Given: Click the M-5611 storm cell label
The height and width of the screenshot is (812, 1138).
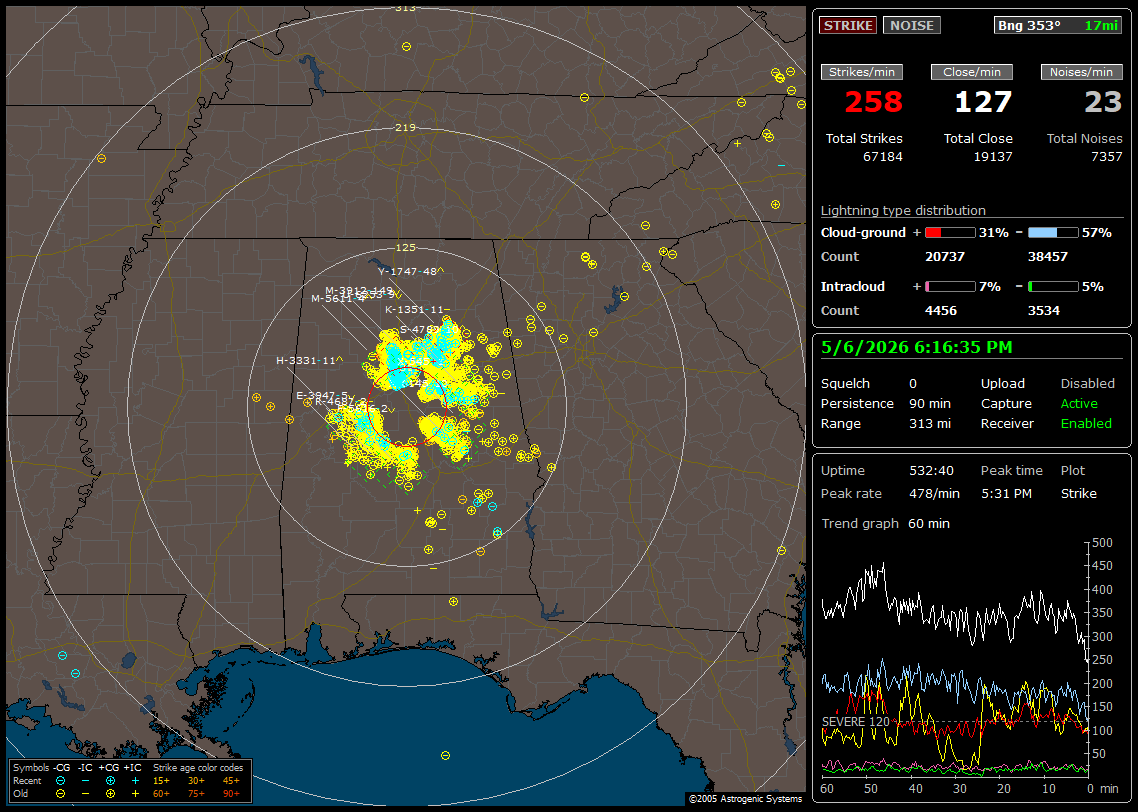Looking at the screenshot, I should click(337, 299).
